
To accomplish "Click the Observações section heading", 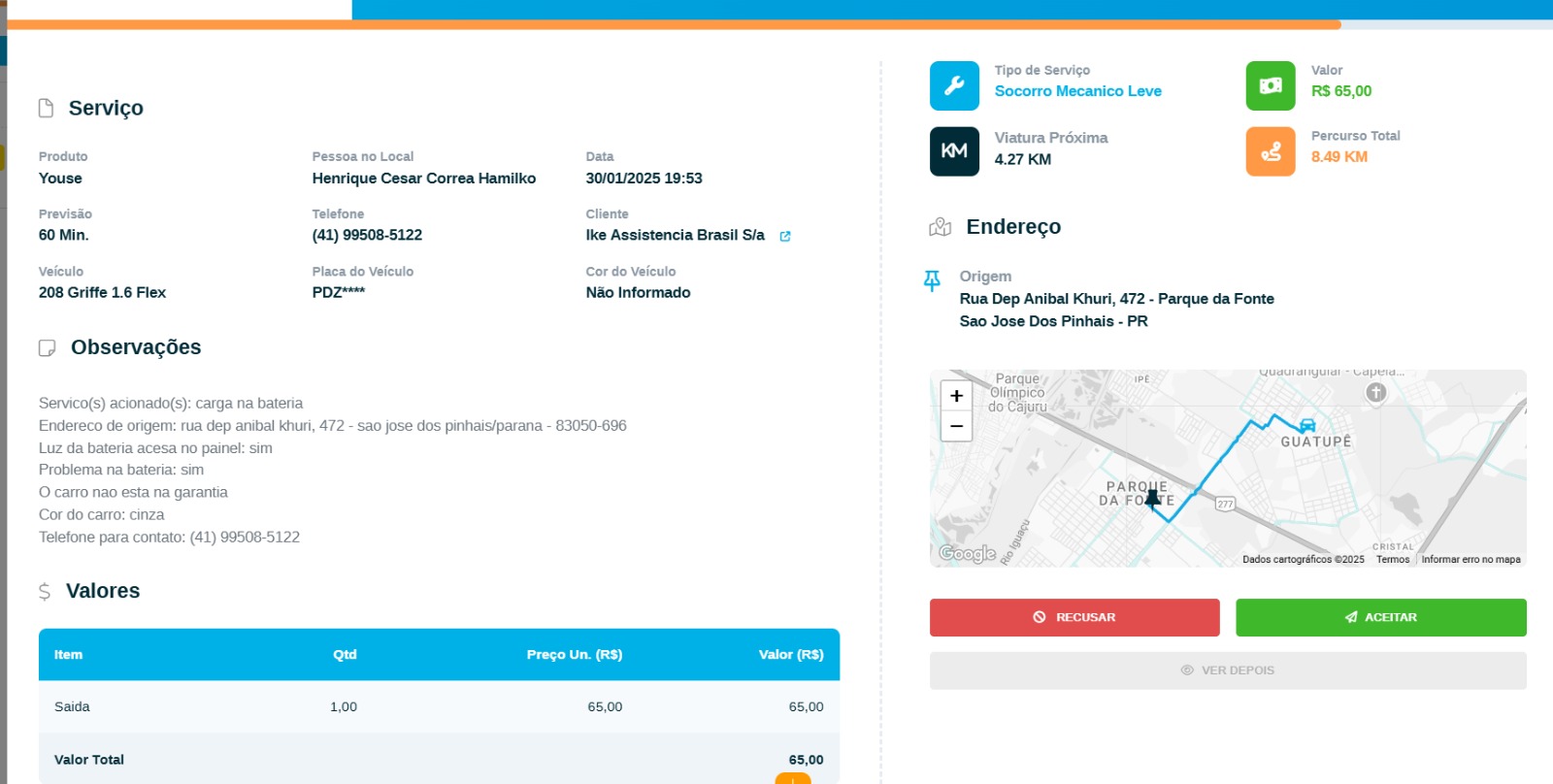I will click(136, 347).
